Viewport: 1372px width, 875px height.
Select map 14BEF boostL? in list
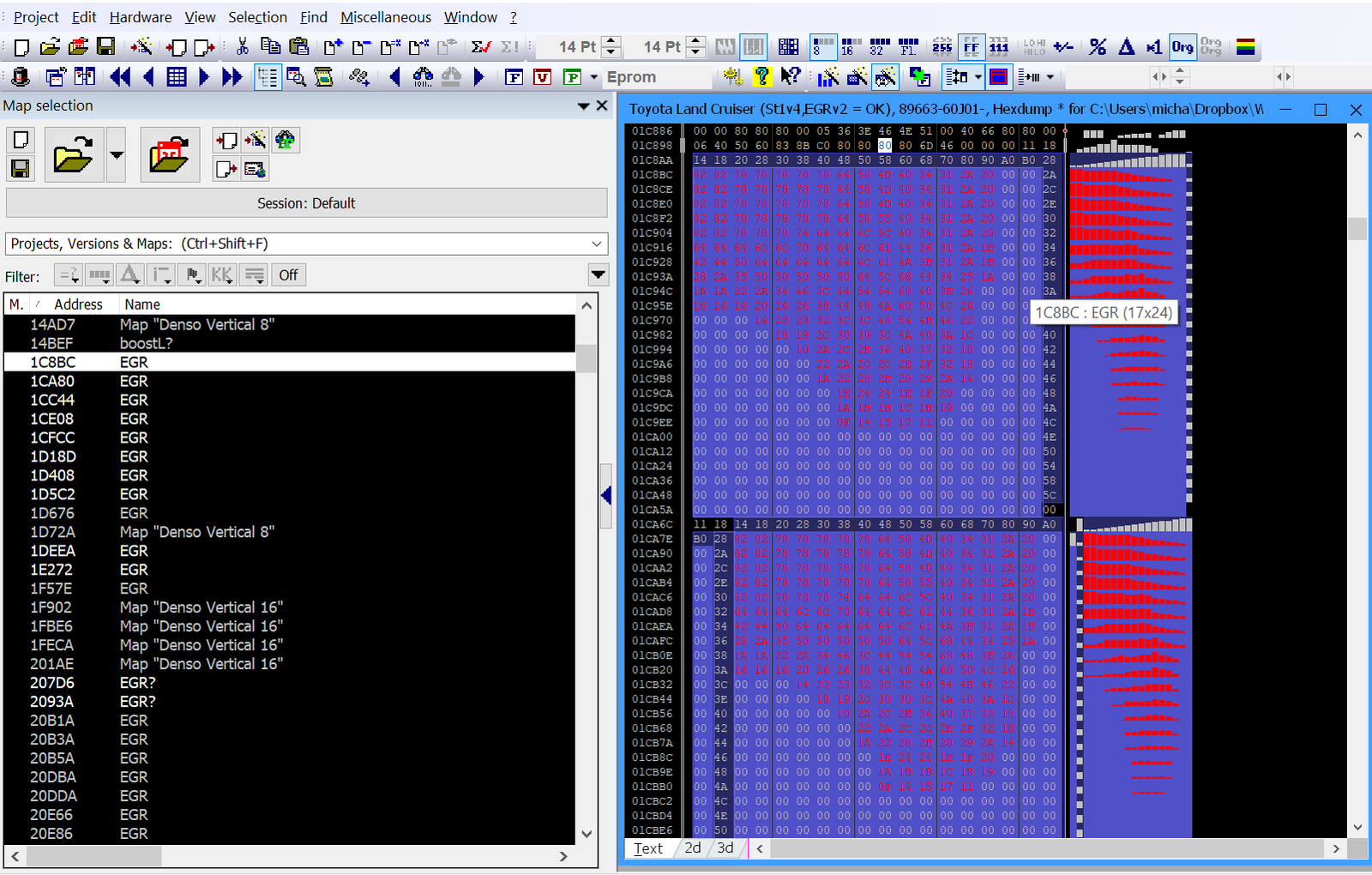point(290,343)
